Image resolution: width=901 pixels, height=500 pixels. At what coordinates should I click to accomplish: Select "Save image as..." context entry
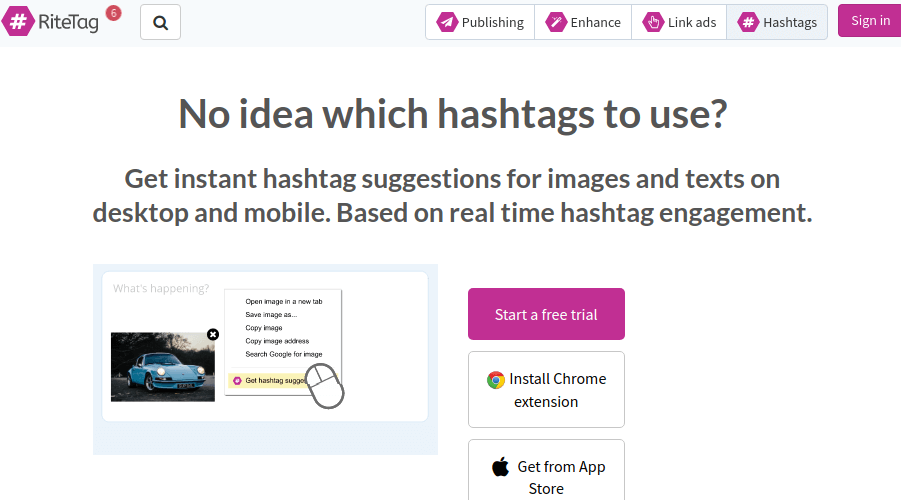[x=271, y=315]
